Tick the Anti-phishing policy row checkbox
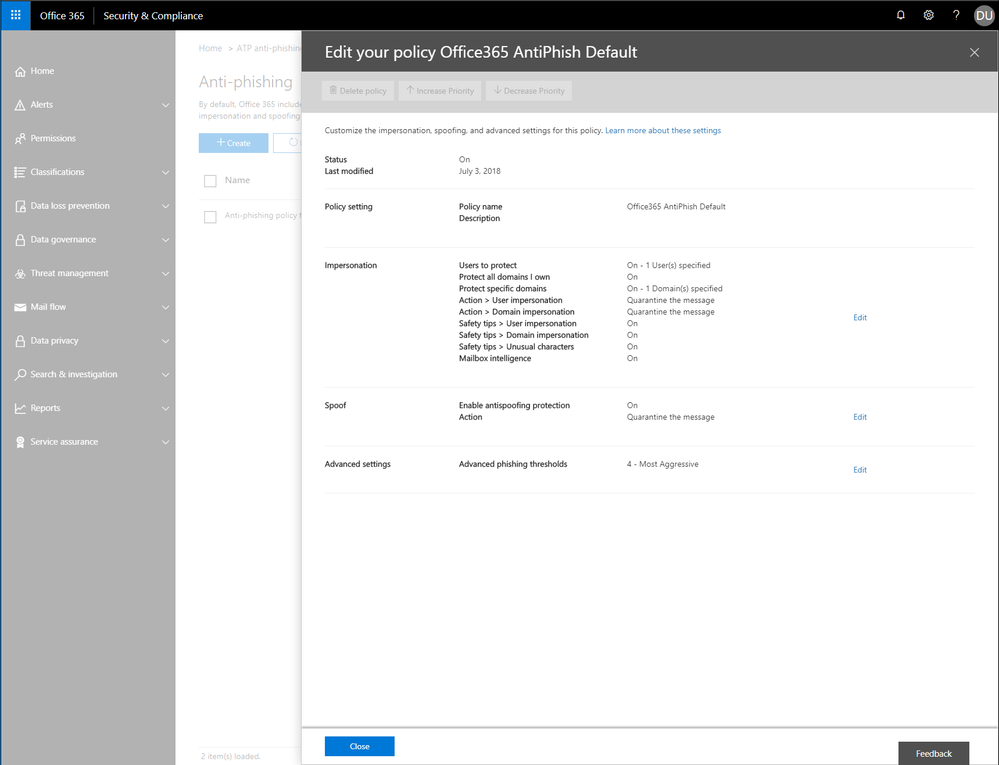 [x=210, y=217]
